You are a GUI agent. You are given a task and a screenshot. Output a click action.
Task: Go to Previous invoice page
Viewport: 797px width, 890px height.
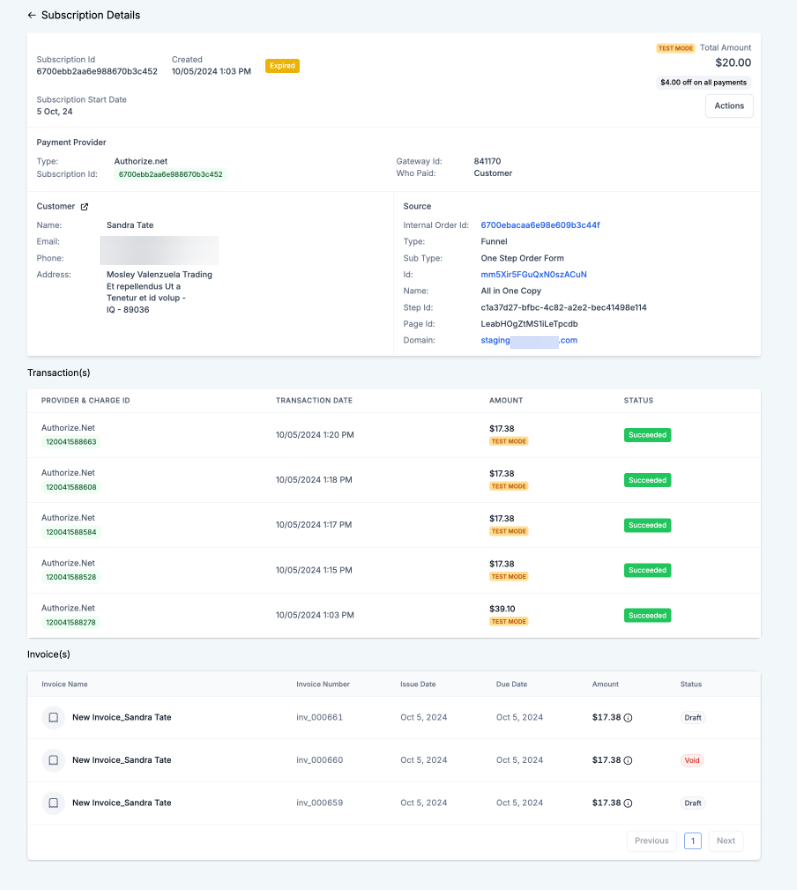click(x=651, y=841)
